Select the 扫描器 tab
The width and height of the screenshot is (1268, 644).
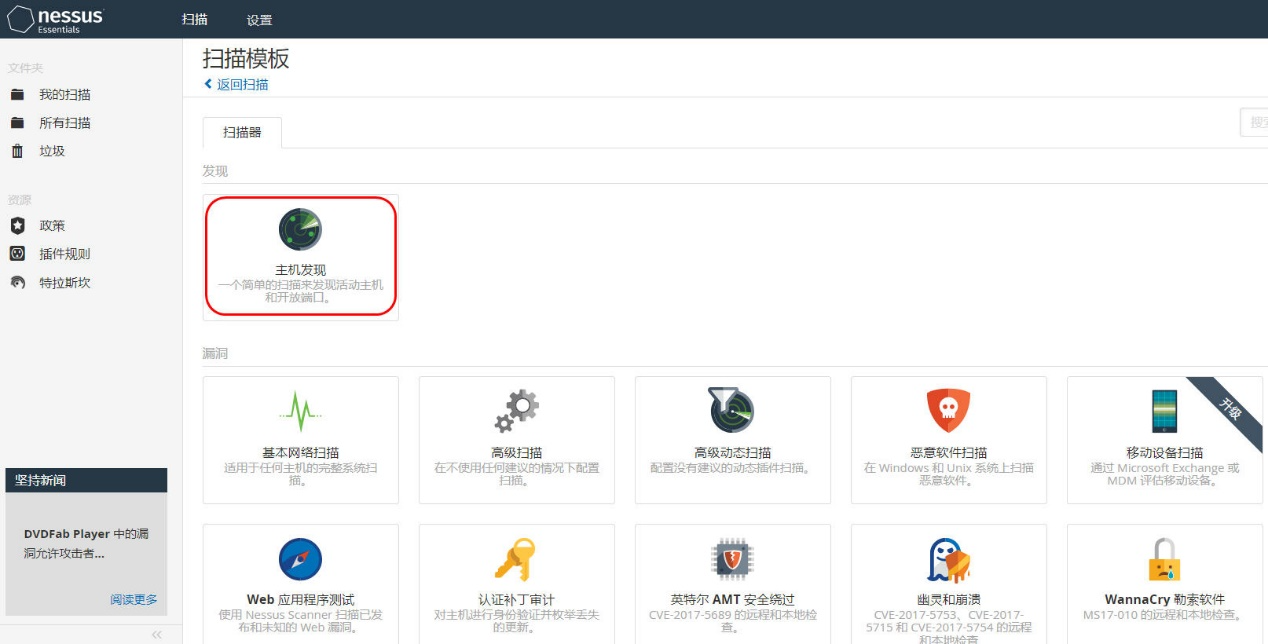click(x=242, y=132)
